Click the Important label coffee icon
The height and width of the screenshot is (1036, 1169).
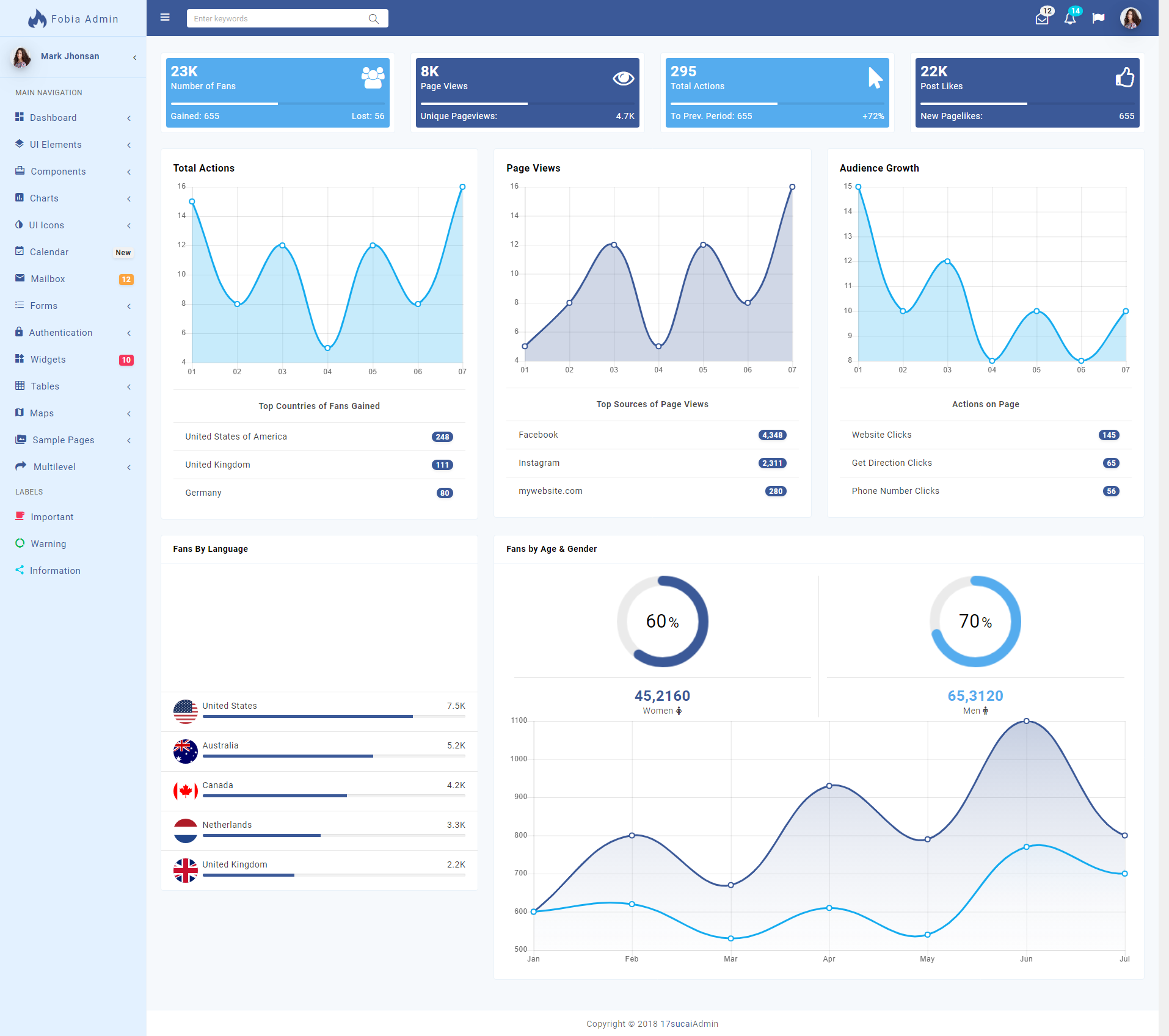coord(20,516)
